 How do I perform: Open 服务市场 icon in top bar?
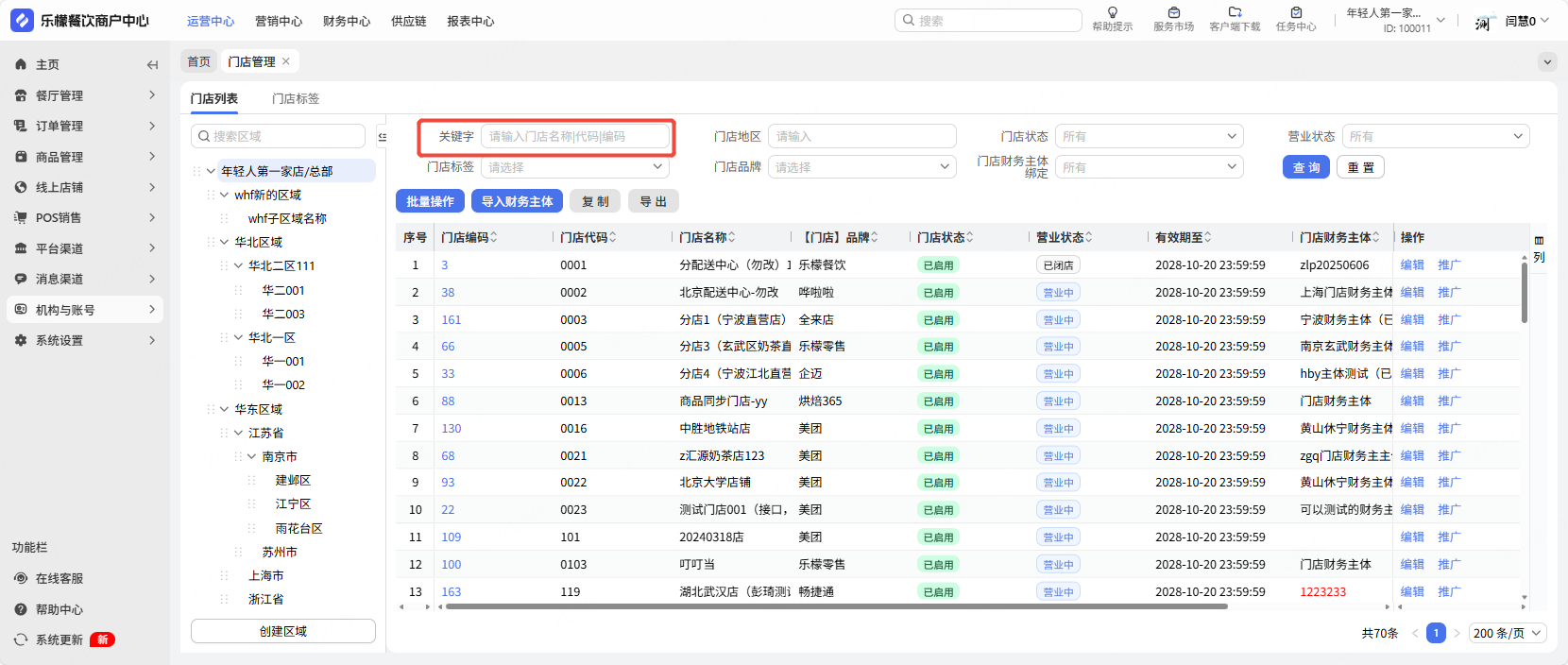pos(1173,13)
